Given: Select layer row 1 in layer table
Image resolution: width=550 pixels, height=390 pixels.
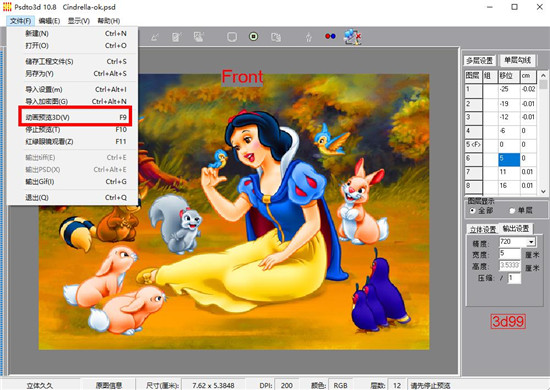Looking at the screenshot, I should coord(473,90).
